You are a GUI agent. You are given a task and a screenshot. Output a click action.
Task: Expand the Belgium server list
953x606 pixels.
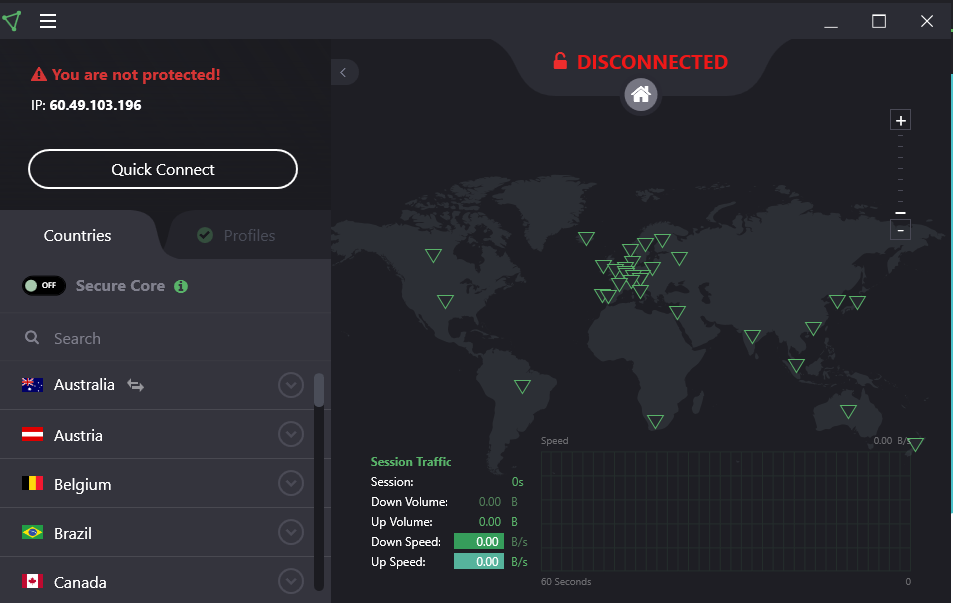click(x=291, y=483)
